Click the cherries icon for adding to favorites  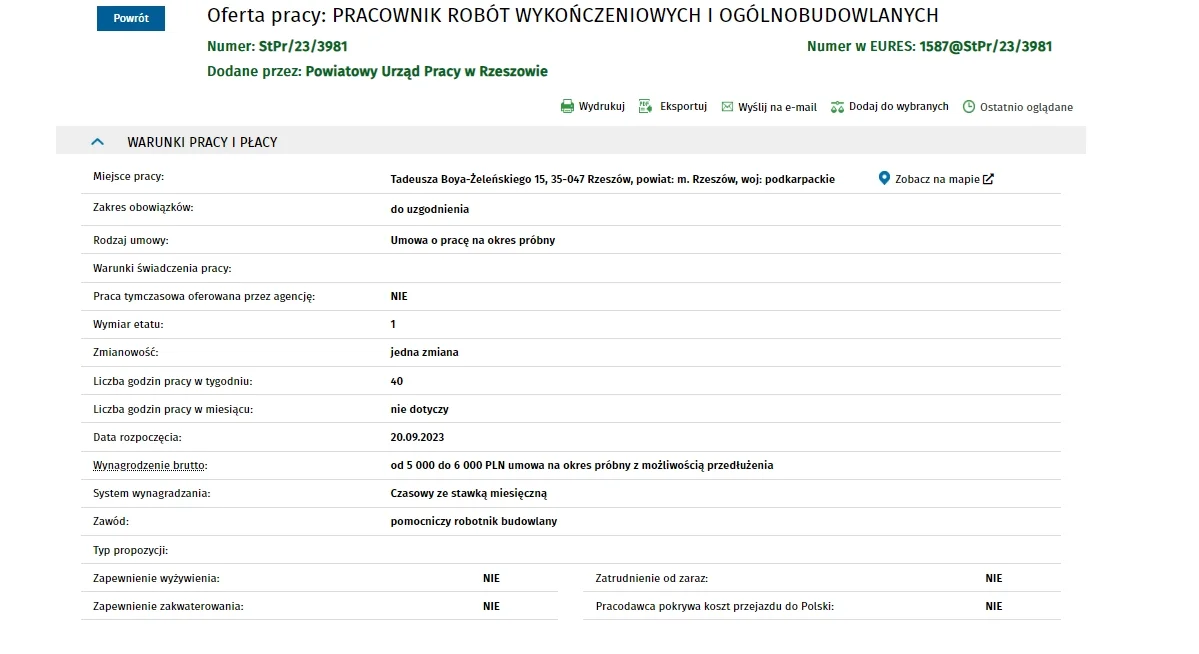click(837, 107)
